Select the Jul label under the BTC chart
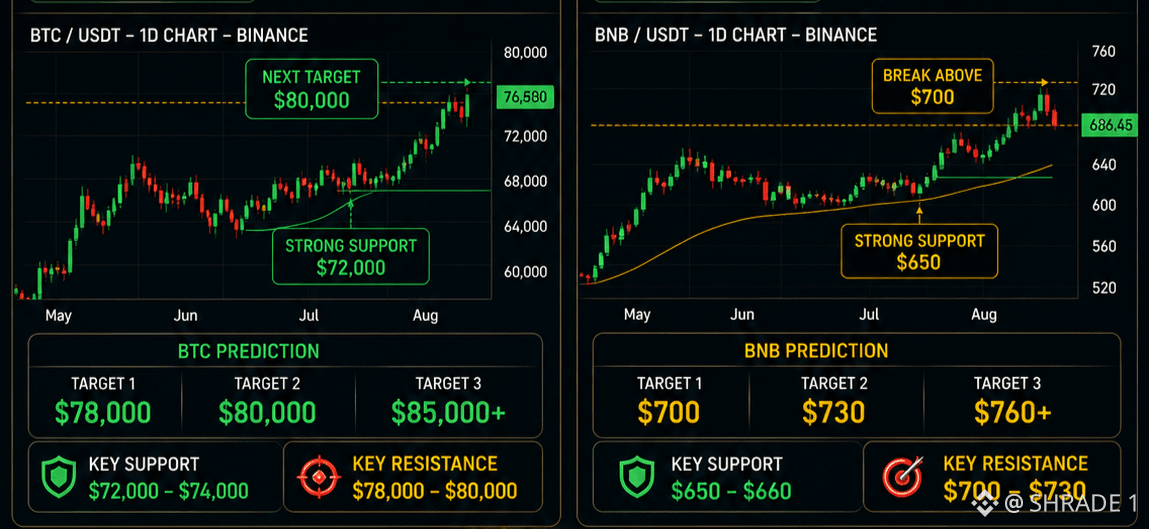 tap(309, 316)
